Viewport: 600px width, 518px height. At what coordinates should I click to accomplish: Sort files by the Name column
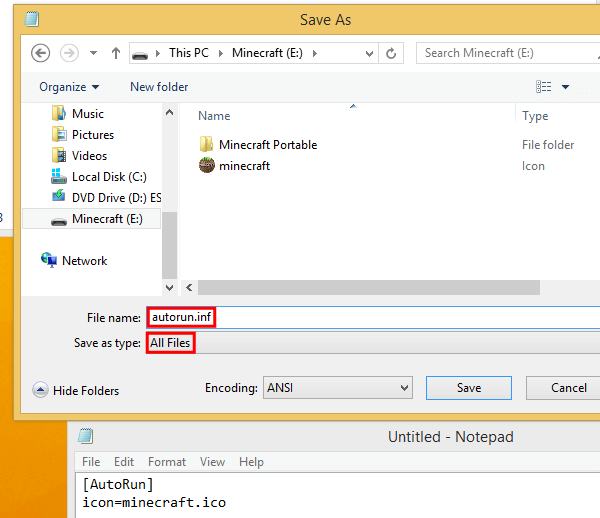coord(214,116)
